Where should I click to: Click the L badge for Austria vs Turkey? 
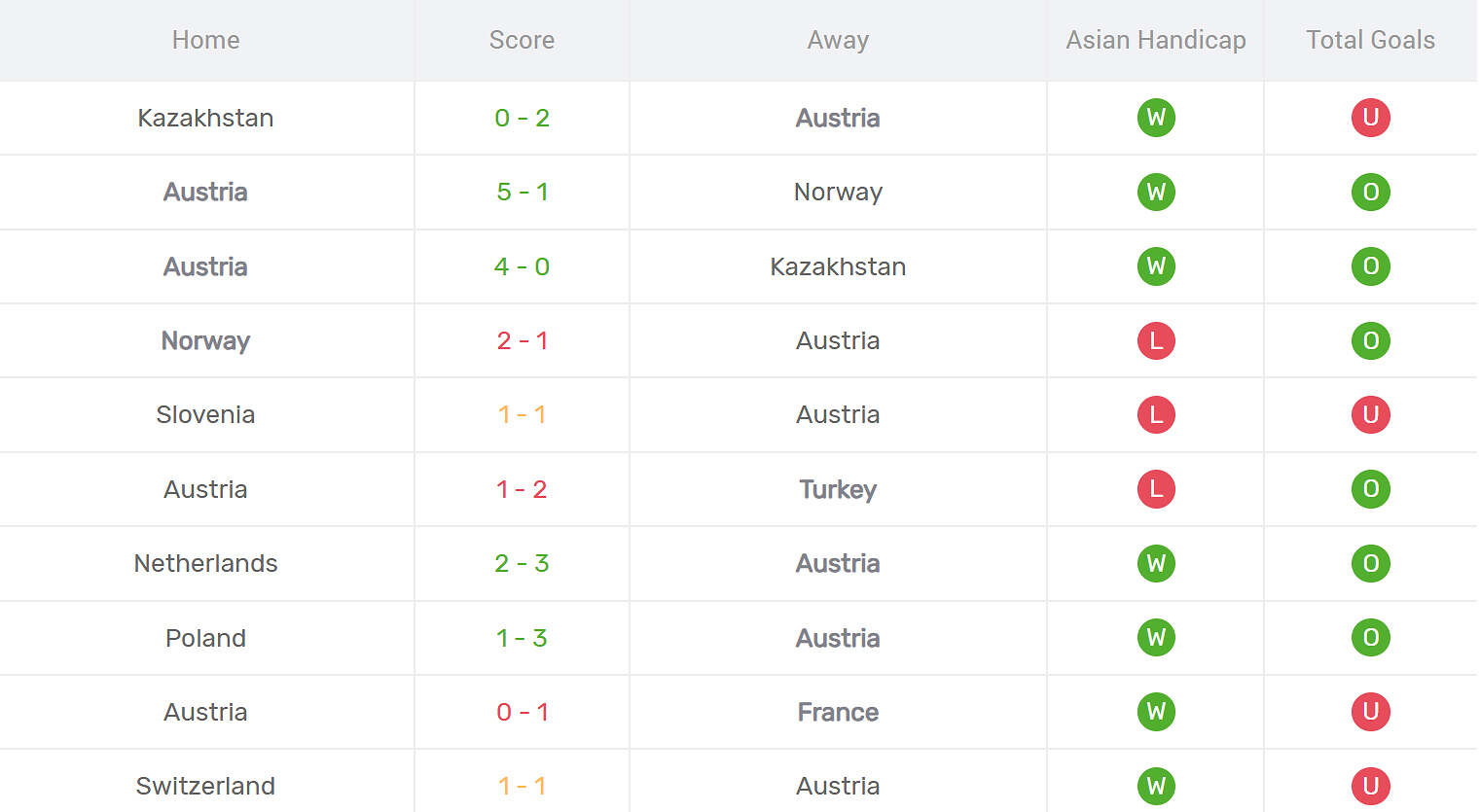1156,489
